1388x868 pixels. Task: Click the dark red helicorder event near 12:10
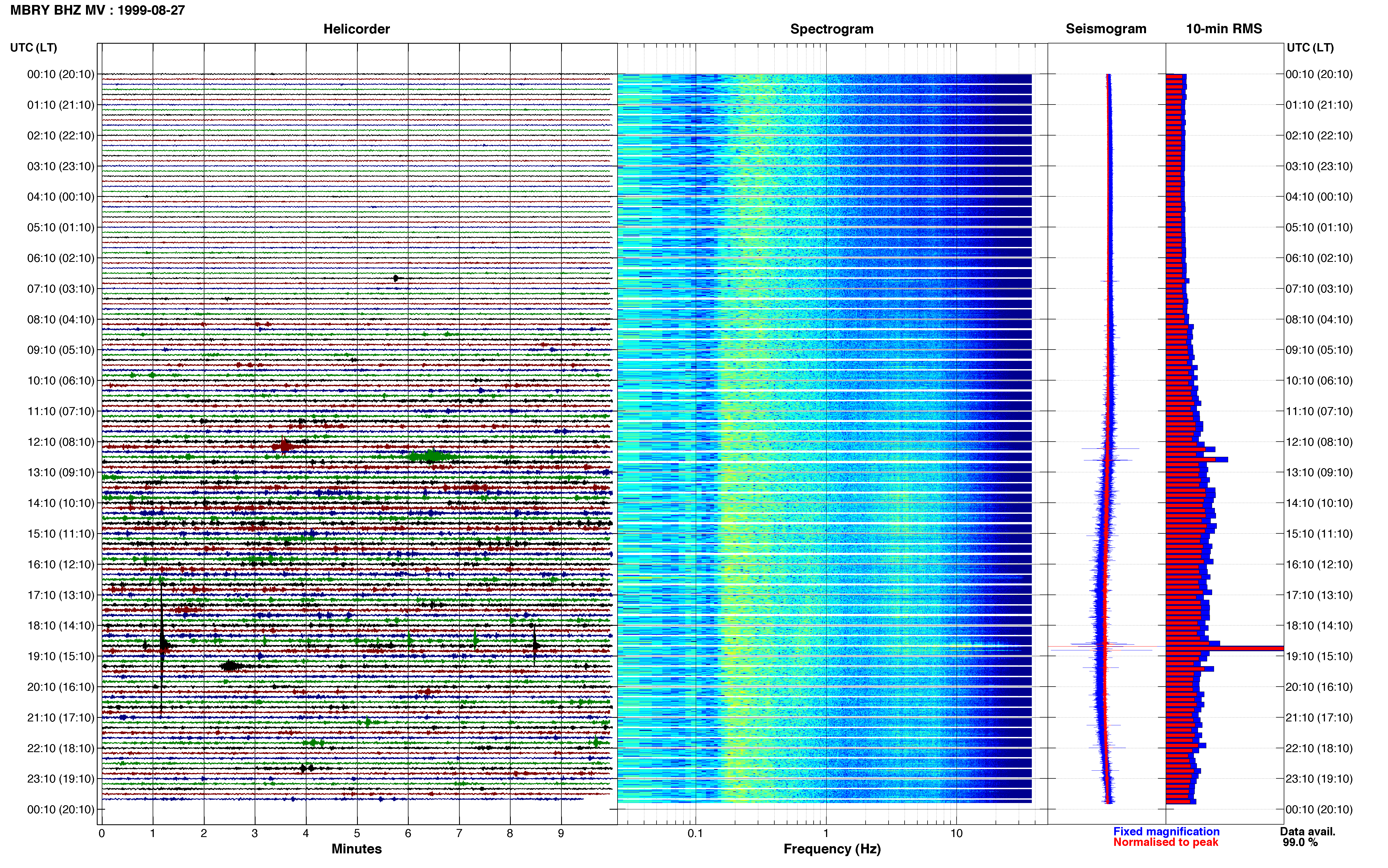(x=284, y=446)
